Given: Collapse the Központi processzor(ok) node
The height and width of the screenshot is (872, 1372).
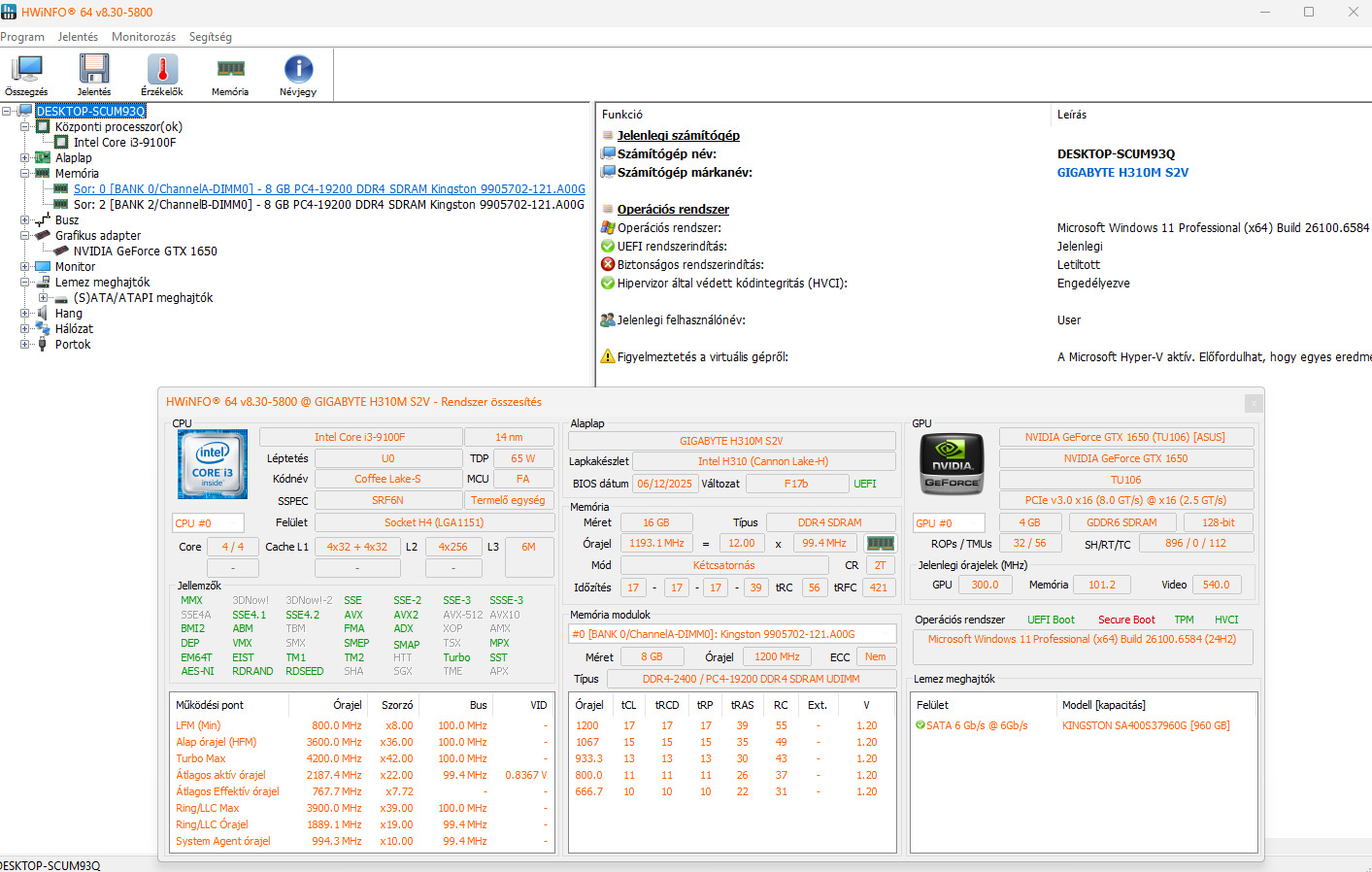Looking at the screenshot, I should click(x=25, y=126).
